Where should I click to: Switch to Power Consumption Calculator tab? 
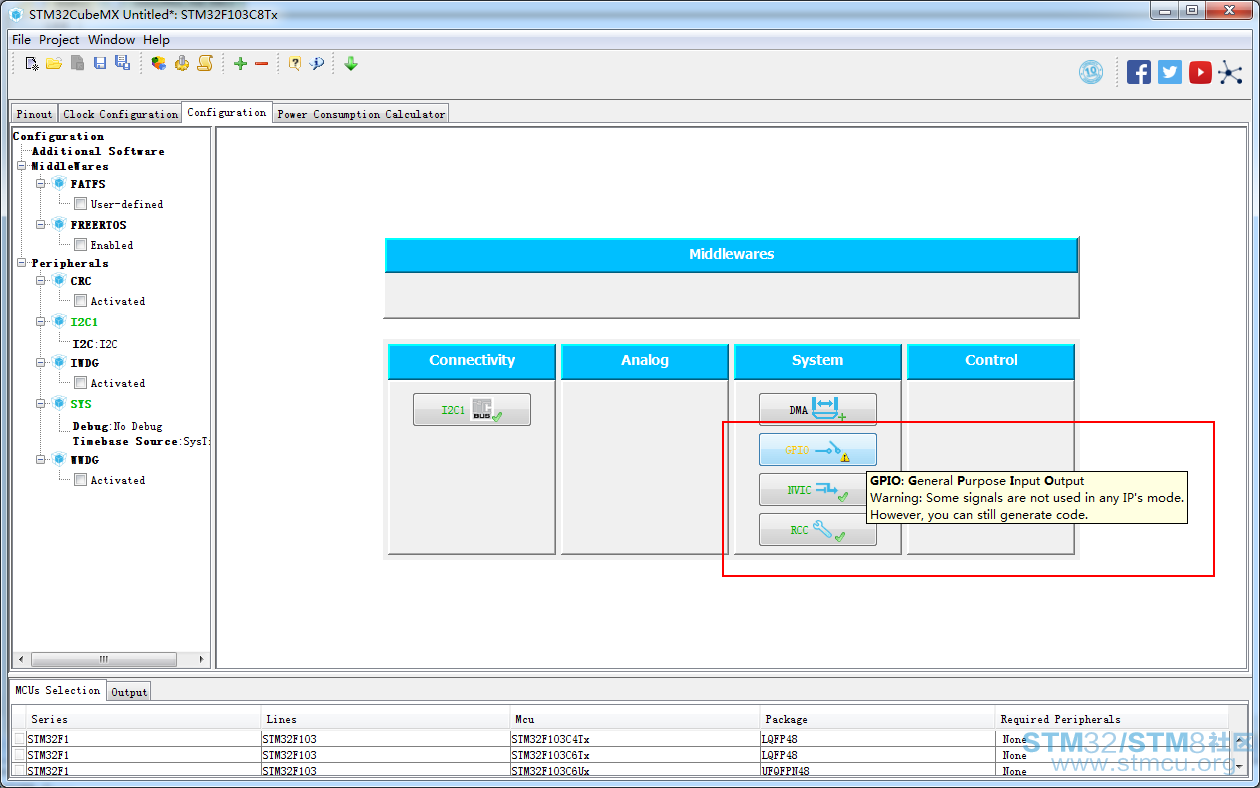(x=361, y=114)
